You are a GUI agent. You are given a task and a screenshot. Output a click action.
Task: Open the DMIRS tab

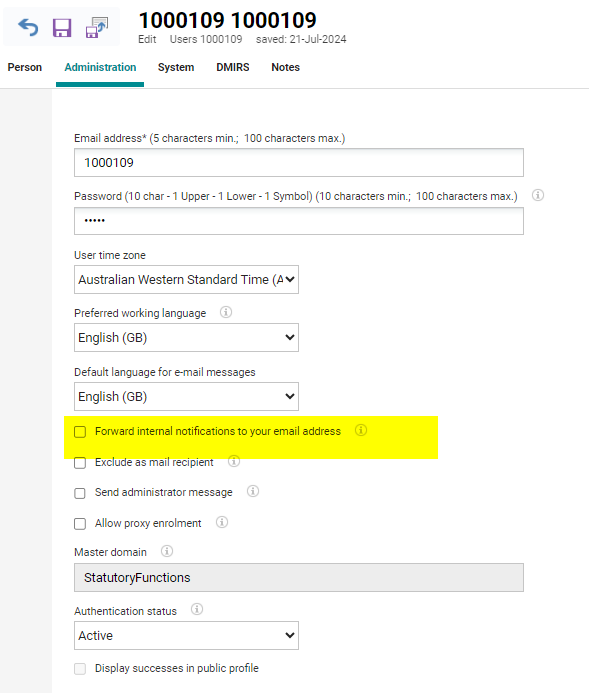(x=233, y=67)
